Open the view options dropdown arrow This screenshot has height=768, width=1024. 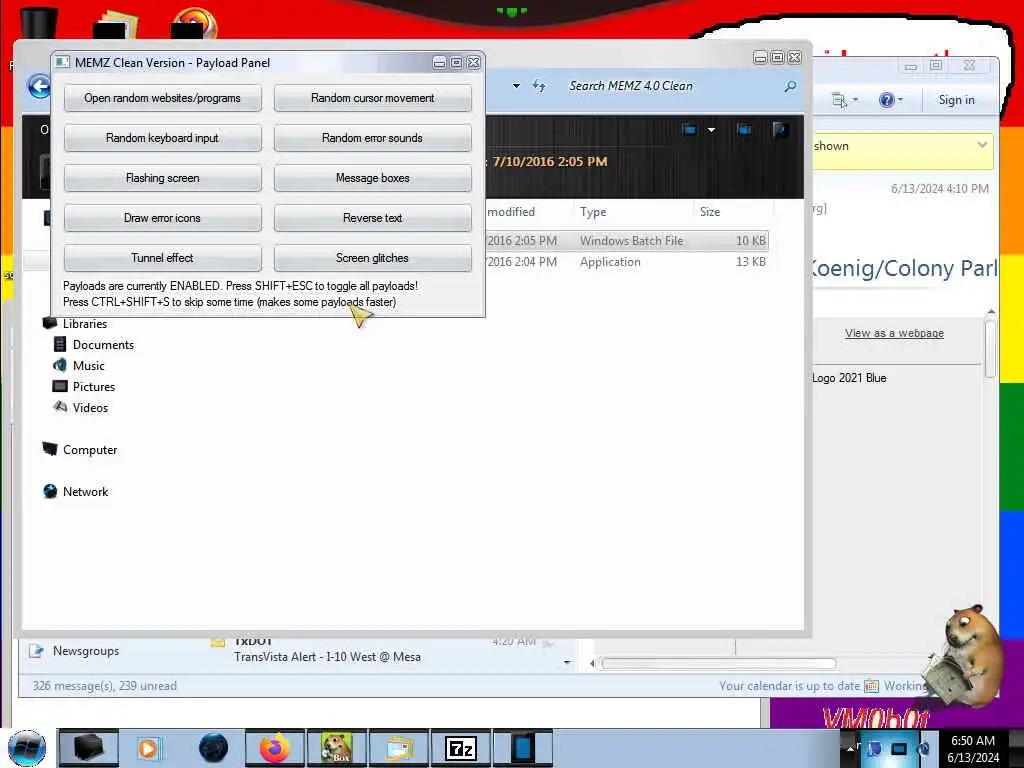(x=711, y=130)
